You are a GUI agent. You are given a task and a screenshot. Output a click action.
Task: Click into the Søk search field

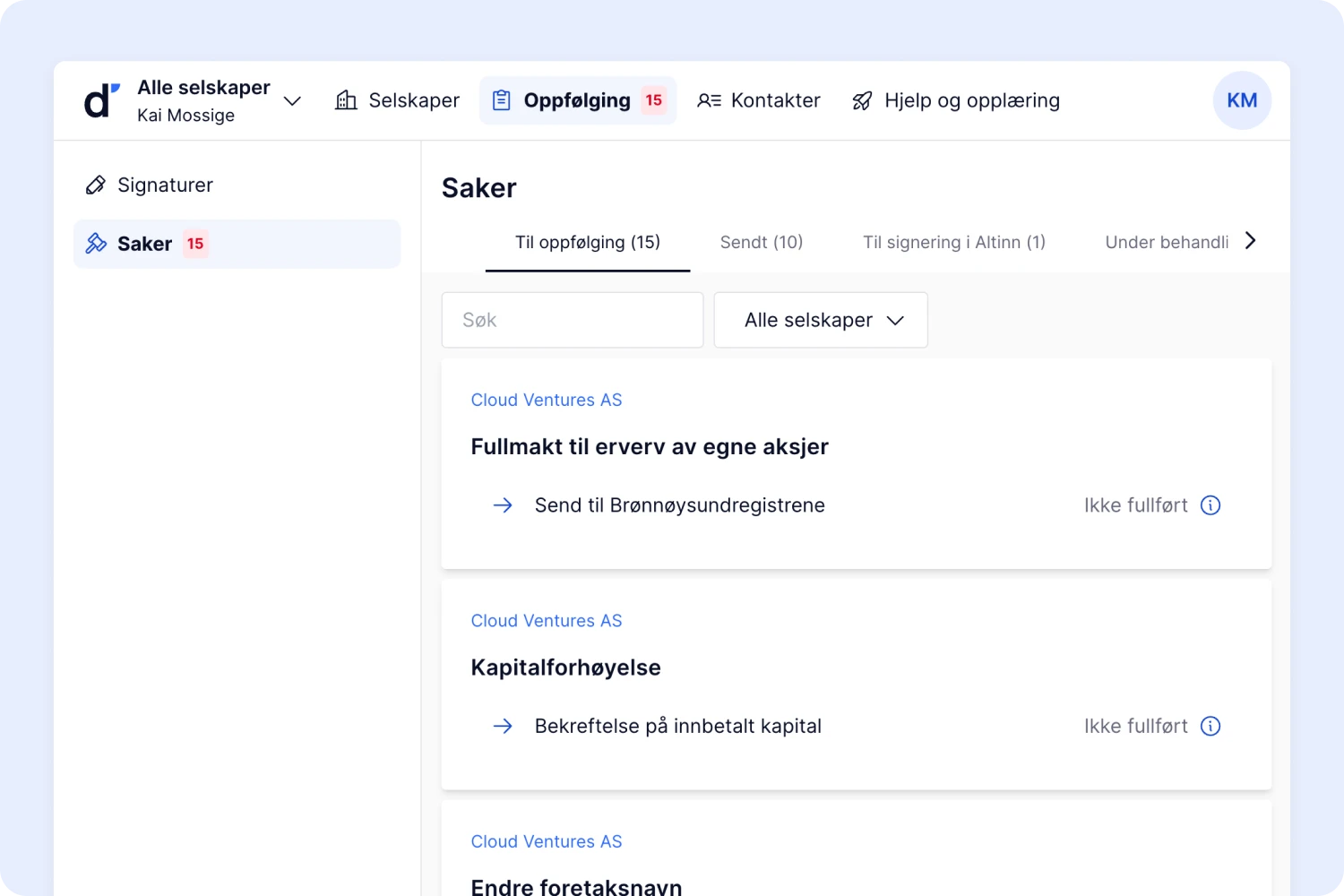pos(573,320)
